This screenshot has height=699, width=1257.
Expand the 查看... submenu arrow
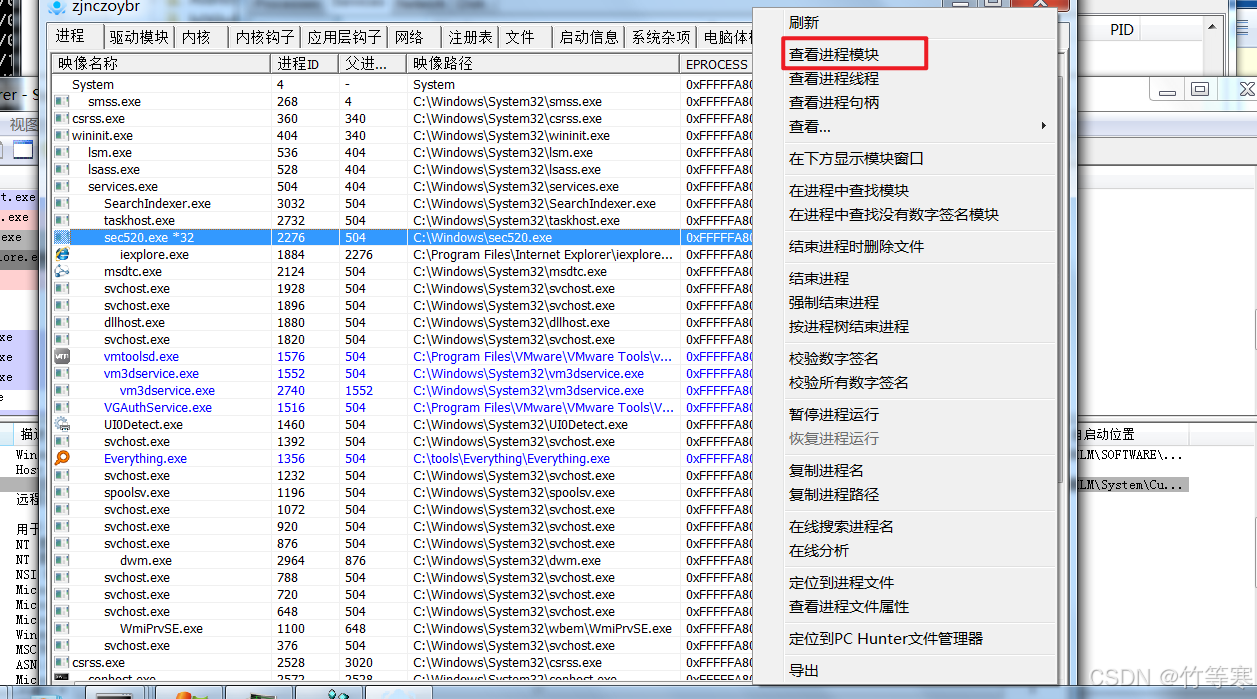point(1043,127)
